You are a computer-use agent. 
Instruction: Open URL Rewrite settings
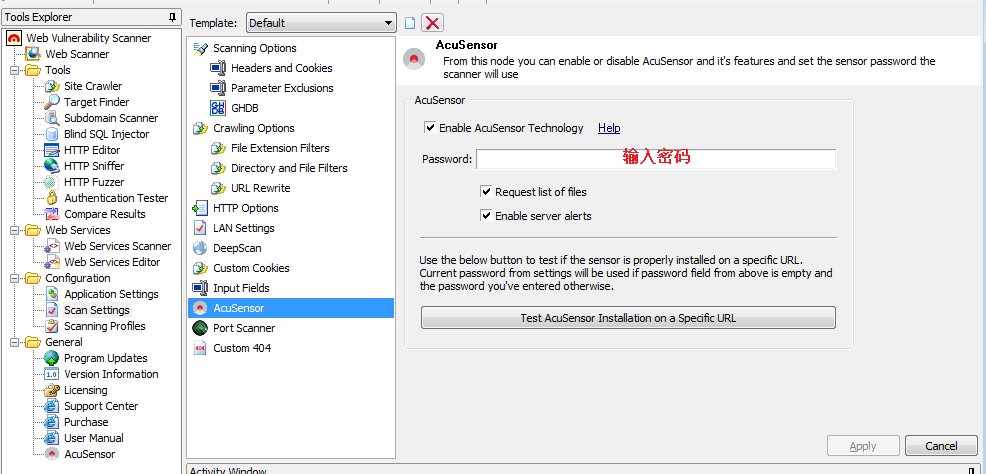(x=261, y=188)
